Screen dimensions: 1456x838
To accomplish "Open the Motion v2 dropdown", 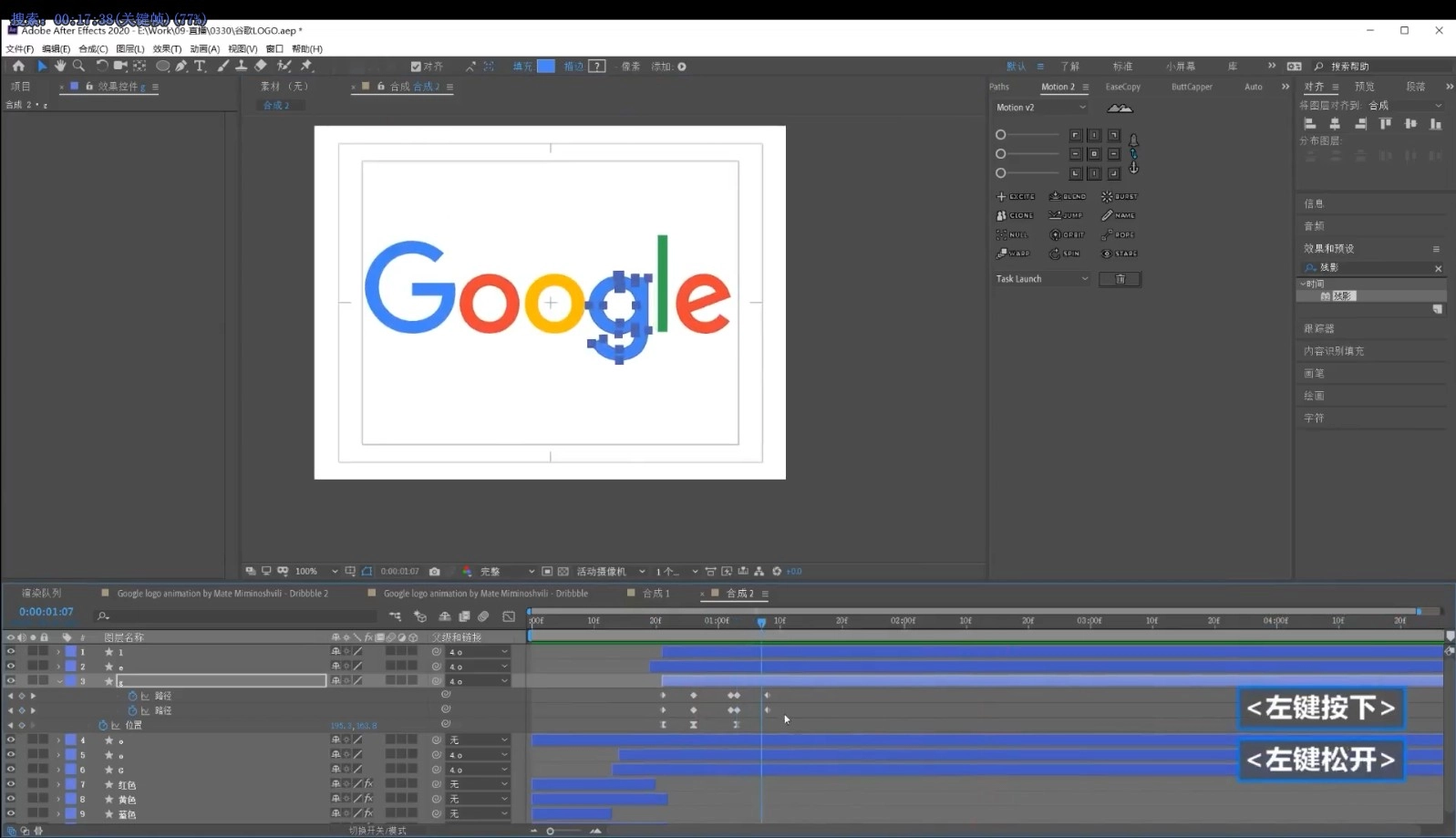I will click(1040, 108).
